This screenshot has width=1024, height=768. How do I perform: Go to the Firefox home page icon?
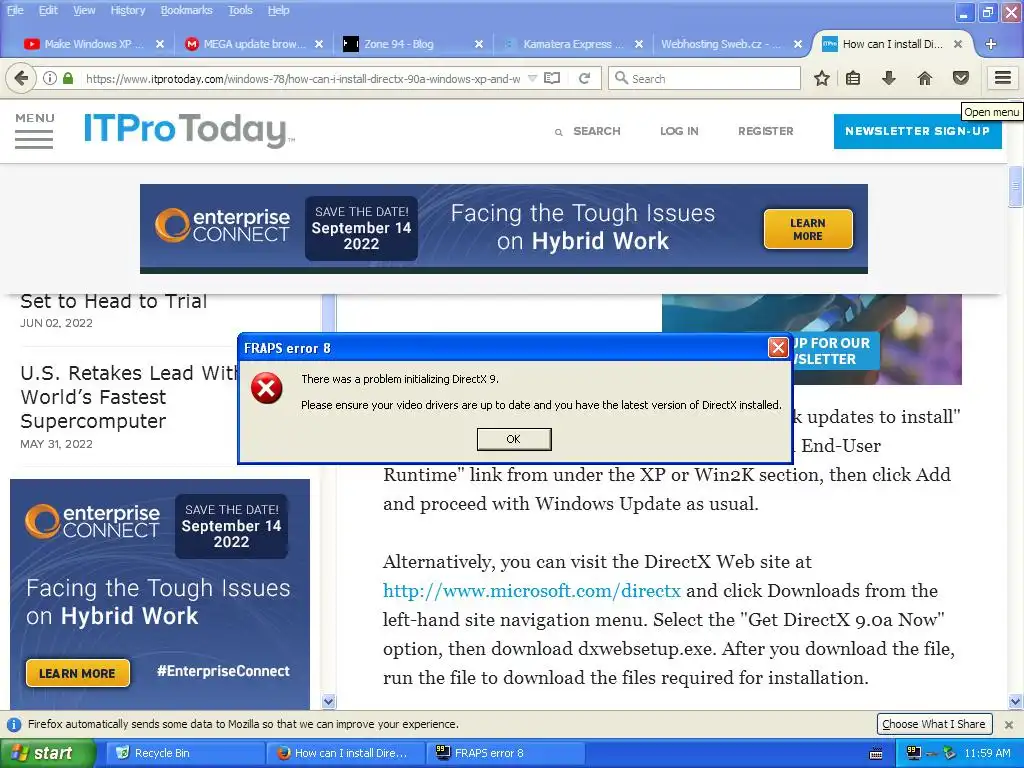(x=925, y=78)
